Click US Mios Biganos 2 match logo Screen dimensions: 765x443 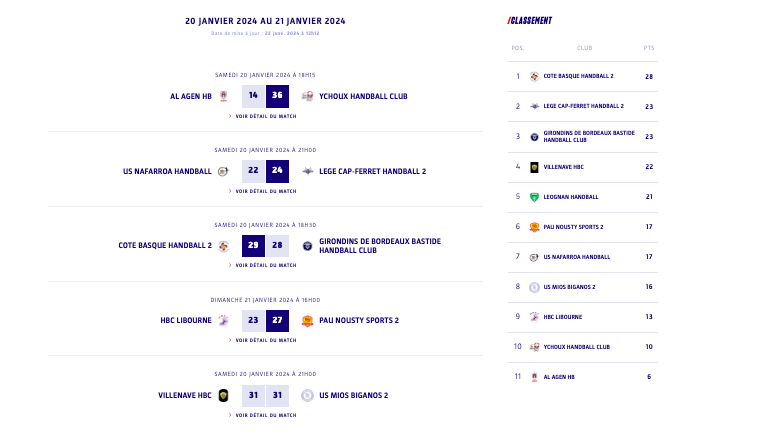[307, 395]
